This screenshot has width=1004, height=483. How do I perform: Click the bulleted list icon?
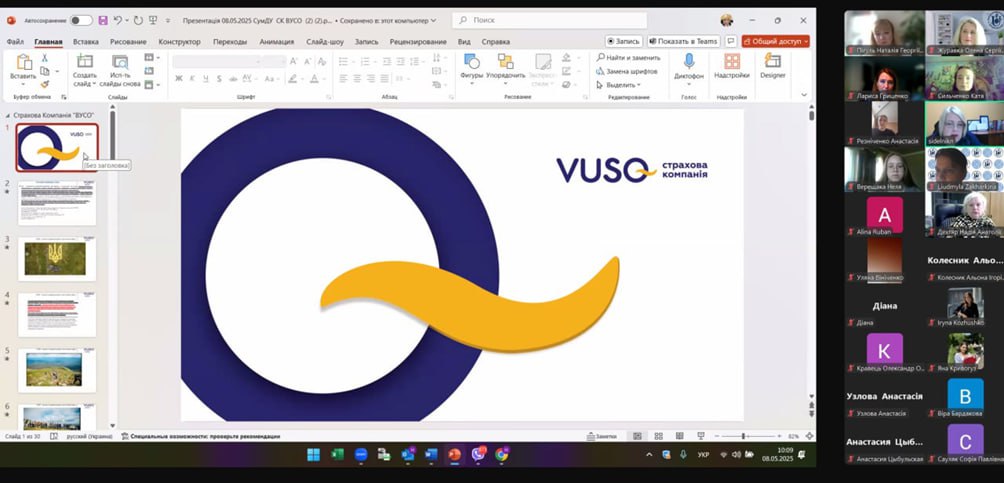click(x=343, y=61)
